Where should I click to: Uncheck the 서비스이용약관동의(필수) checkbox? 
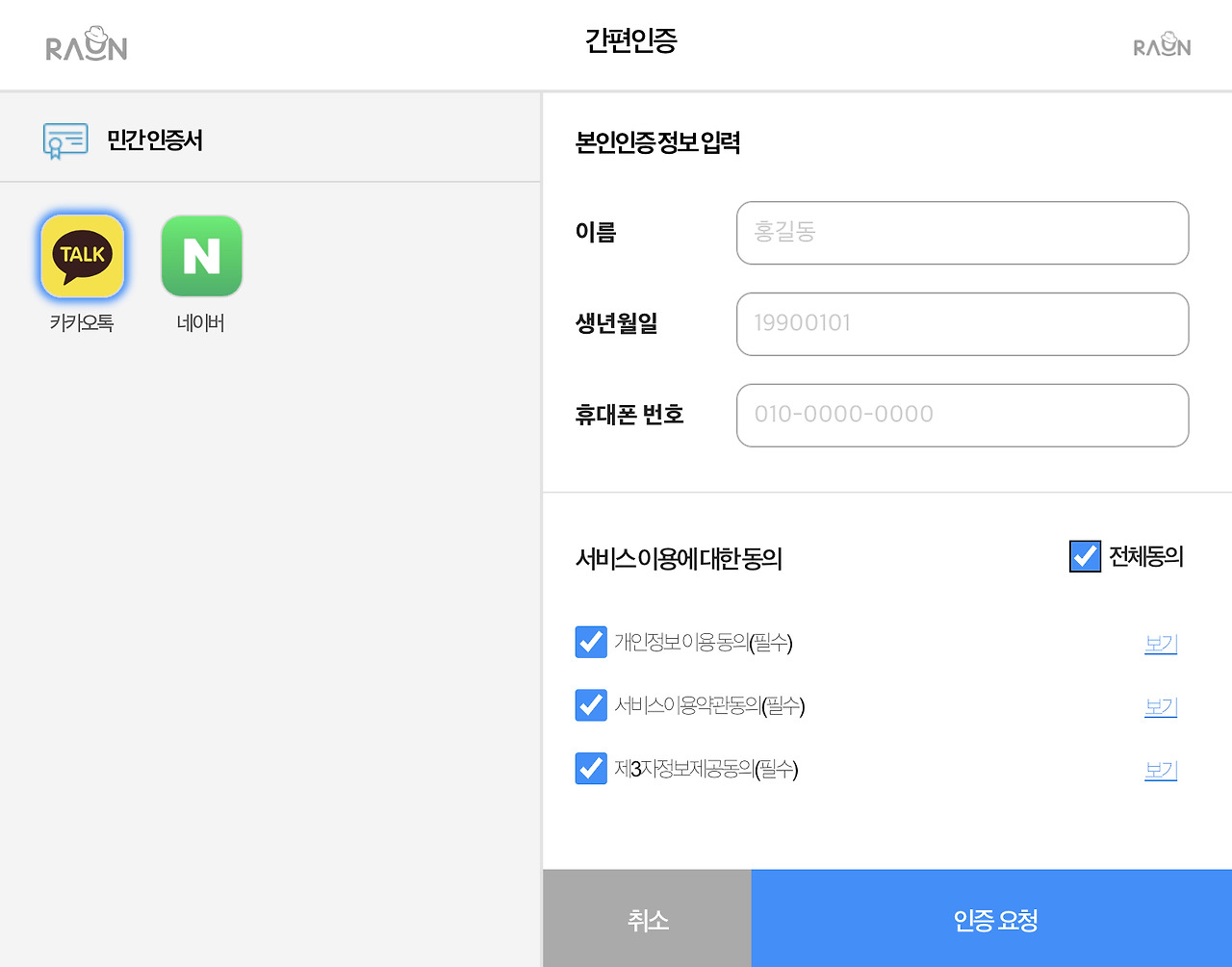tap(591, 705)
